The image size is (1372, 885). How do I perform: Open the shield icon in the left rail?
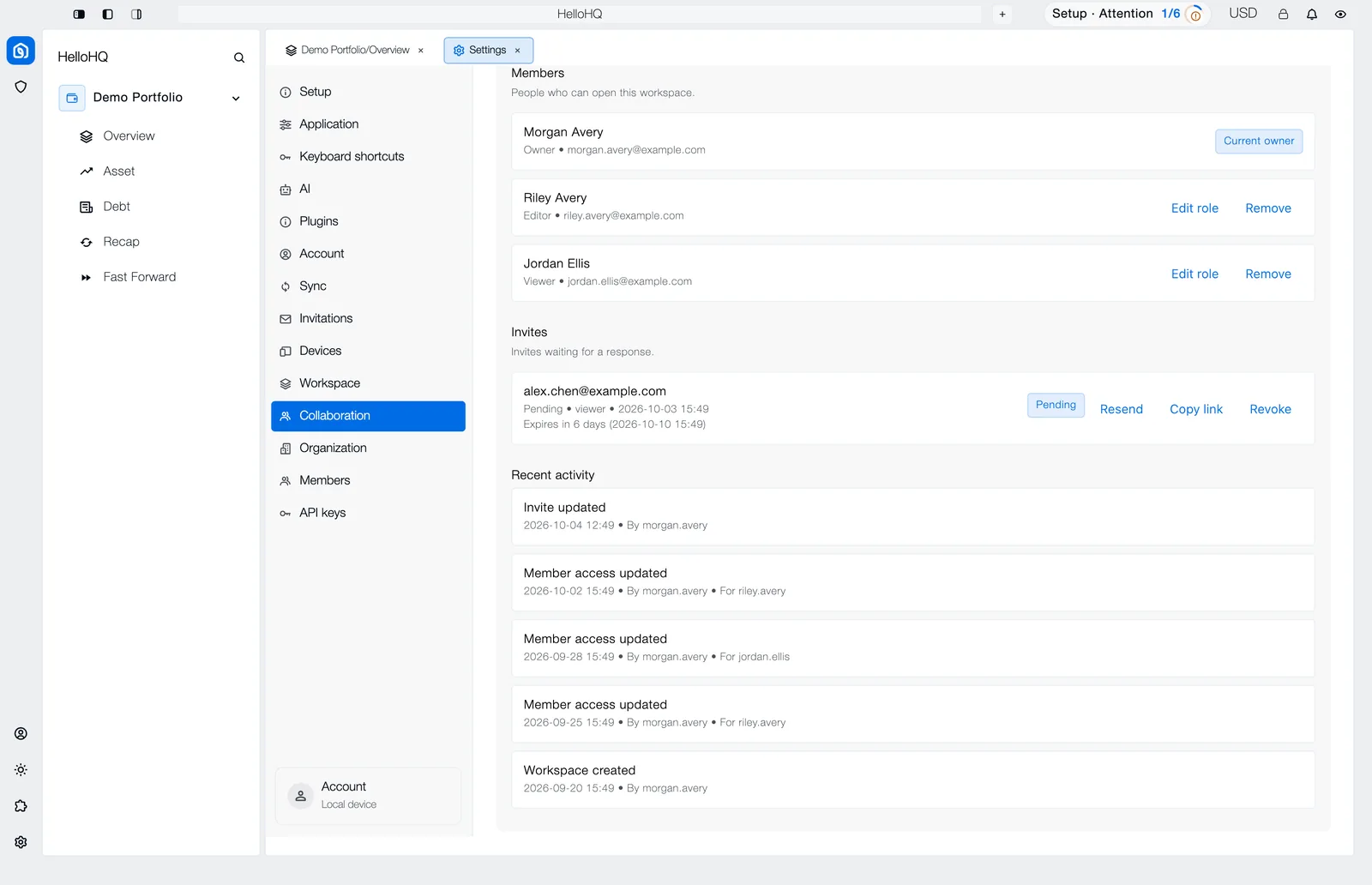pyautogui.click(x=21, y=87)
